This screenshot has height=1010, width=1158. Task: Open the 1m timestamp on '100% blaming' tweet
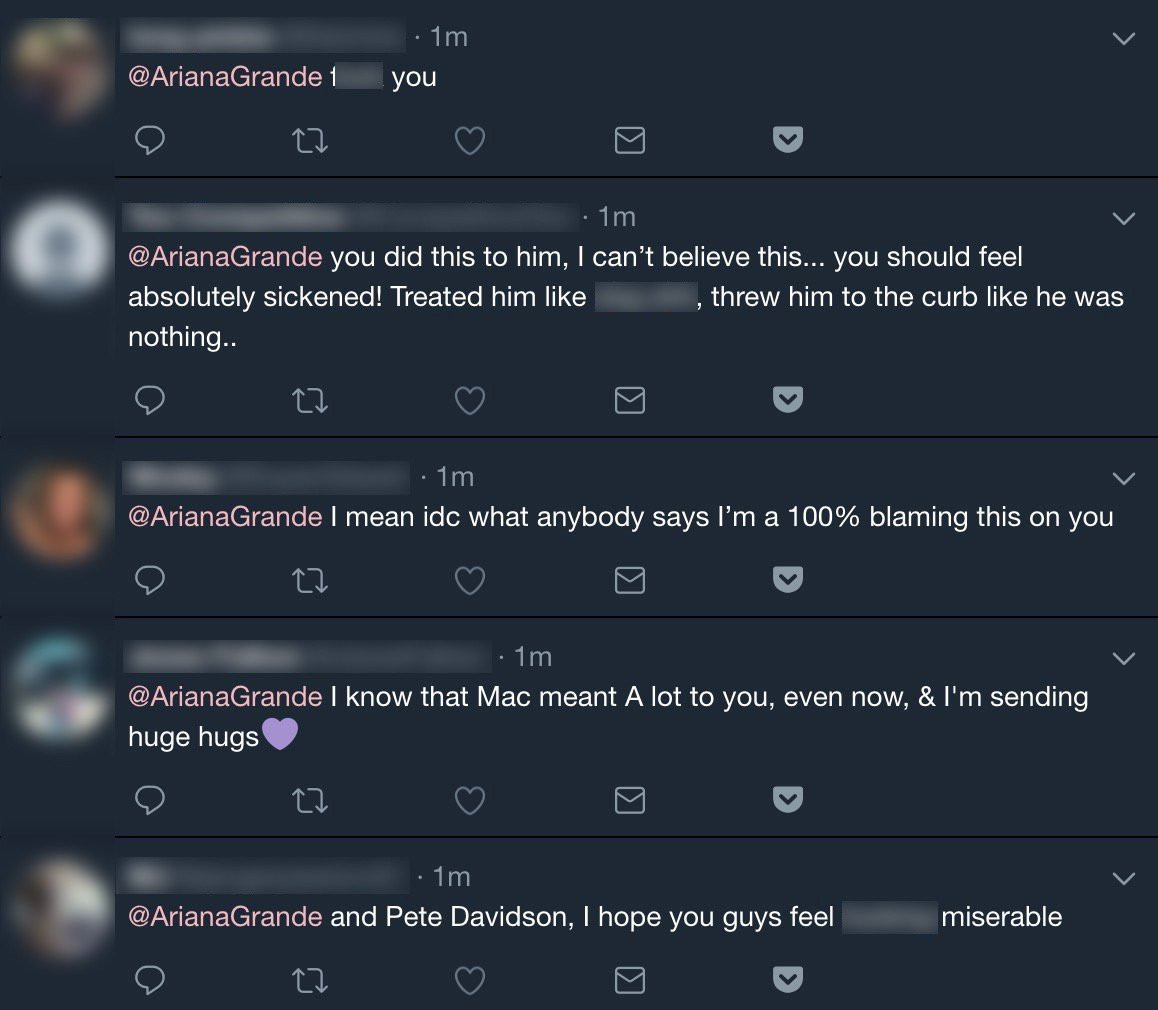[455, 477]
